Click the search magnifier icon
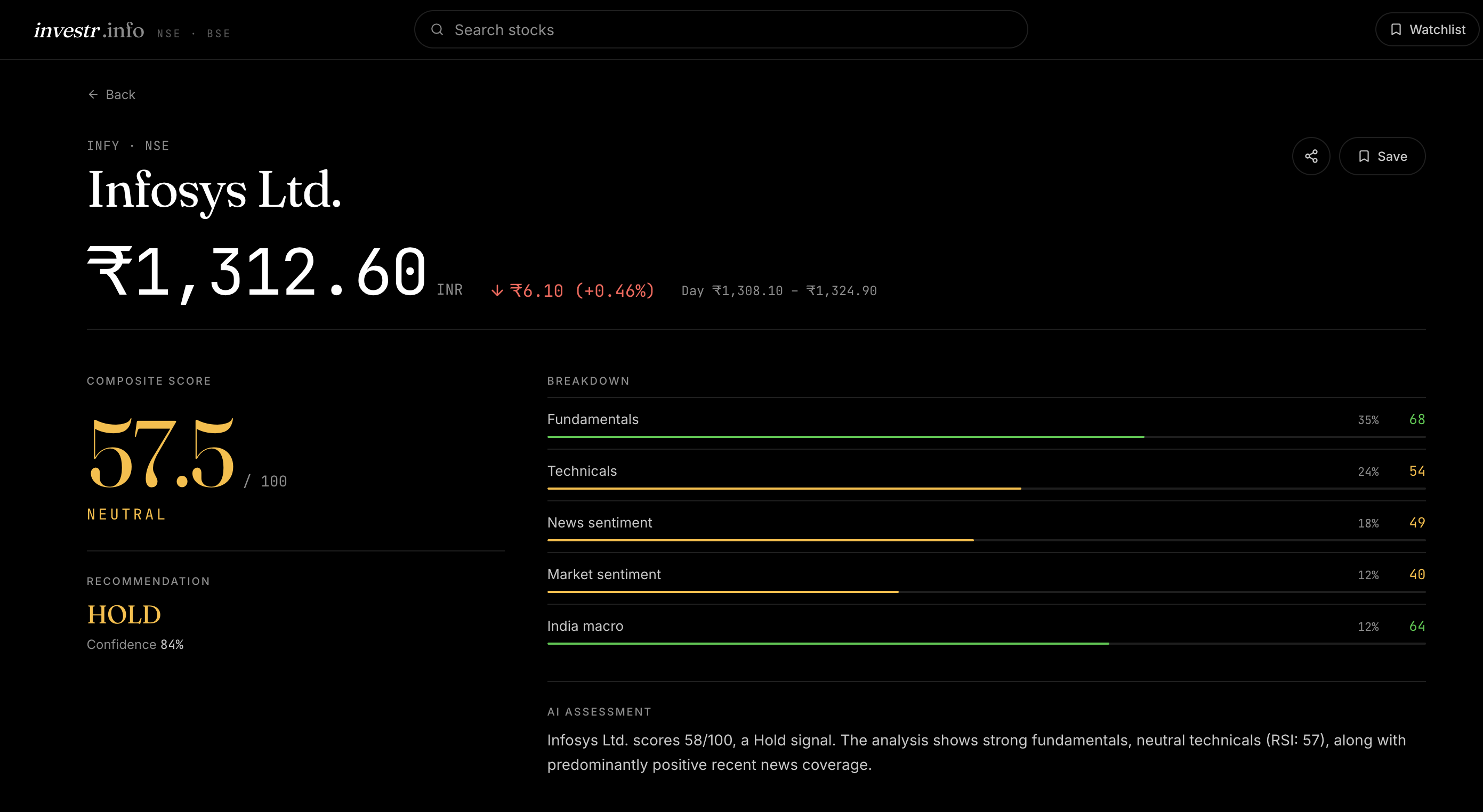Screen dimensions: 1483x812 pos(437,29)
